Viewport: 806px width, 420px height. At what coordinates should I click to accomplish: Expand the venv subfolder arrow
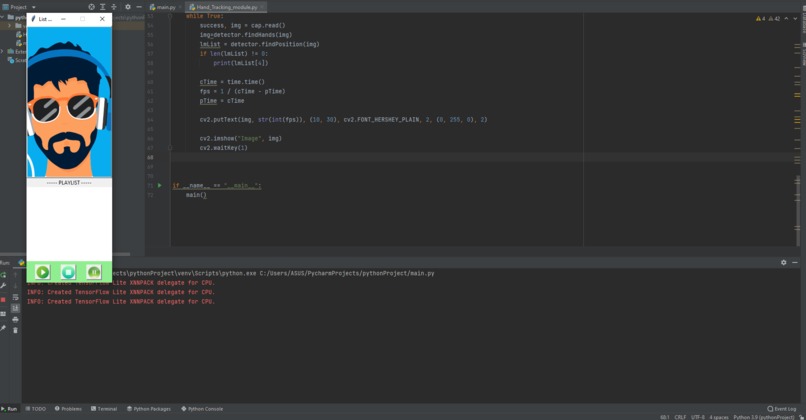tap(9, 26)
